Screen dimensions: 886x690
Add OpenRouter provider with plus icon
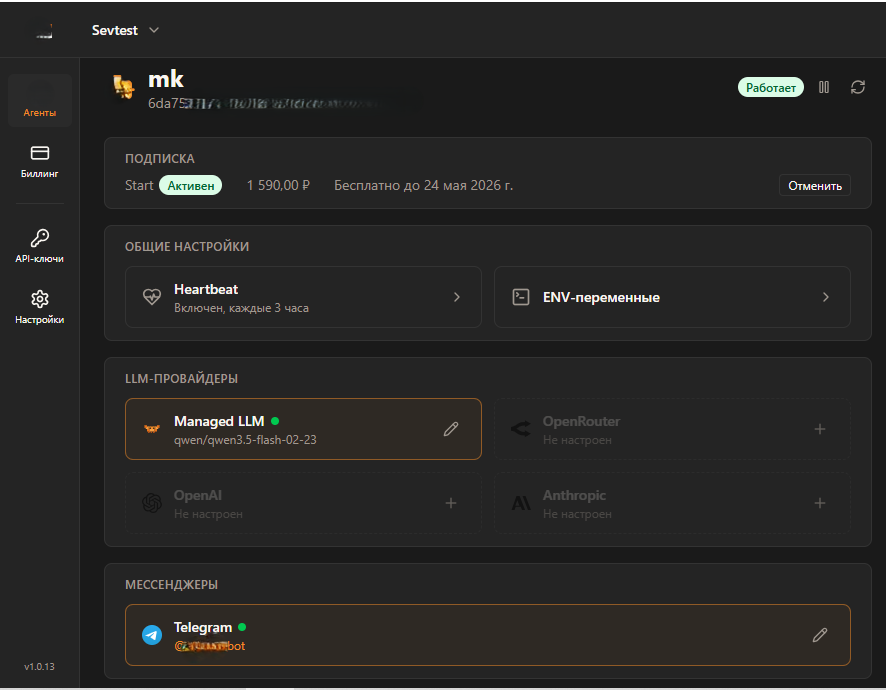(x=820, y=429)
